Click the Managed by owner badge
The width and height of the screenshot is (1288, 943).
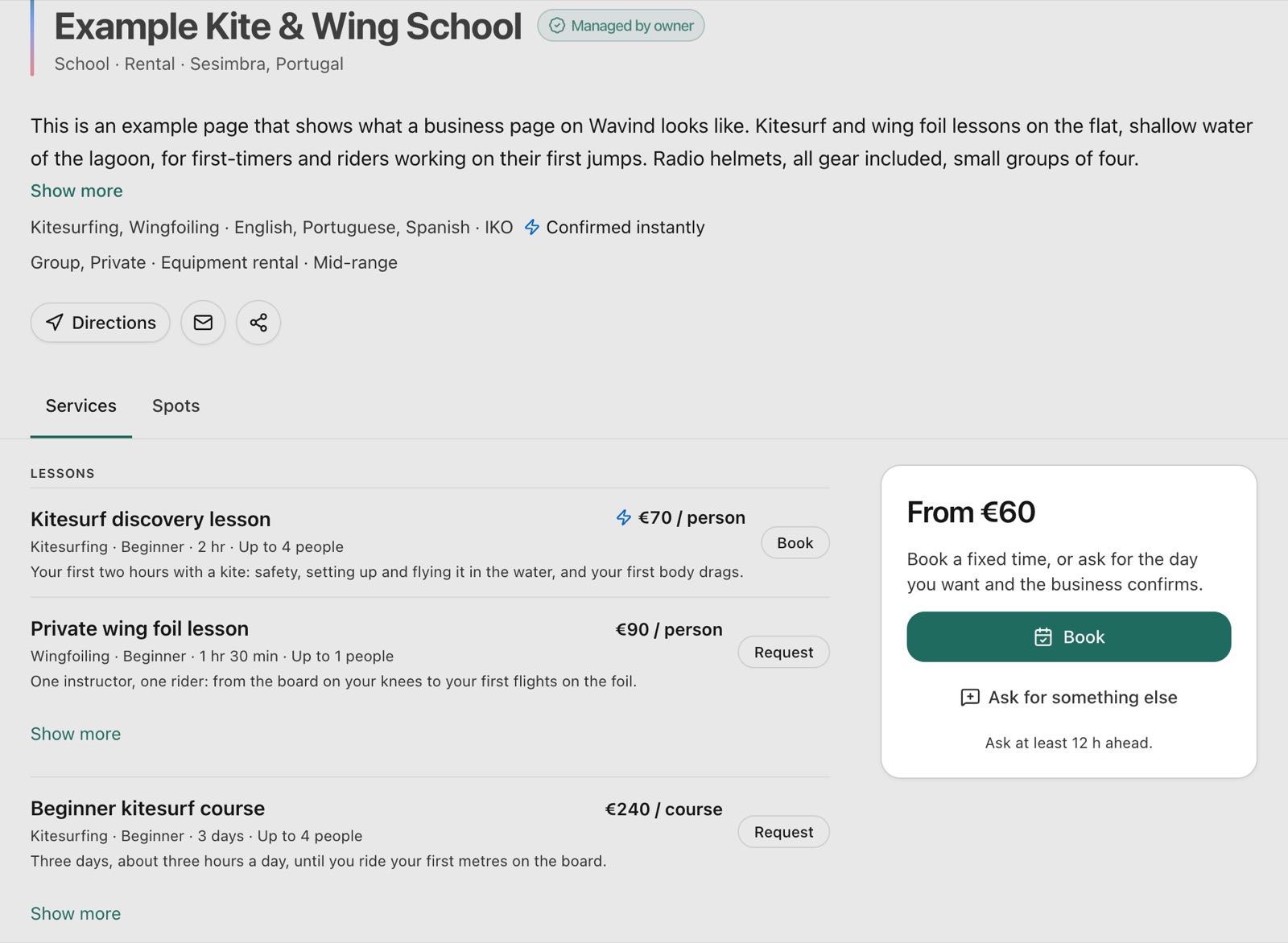coord(621,26)
